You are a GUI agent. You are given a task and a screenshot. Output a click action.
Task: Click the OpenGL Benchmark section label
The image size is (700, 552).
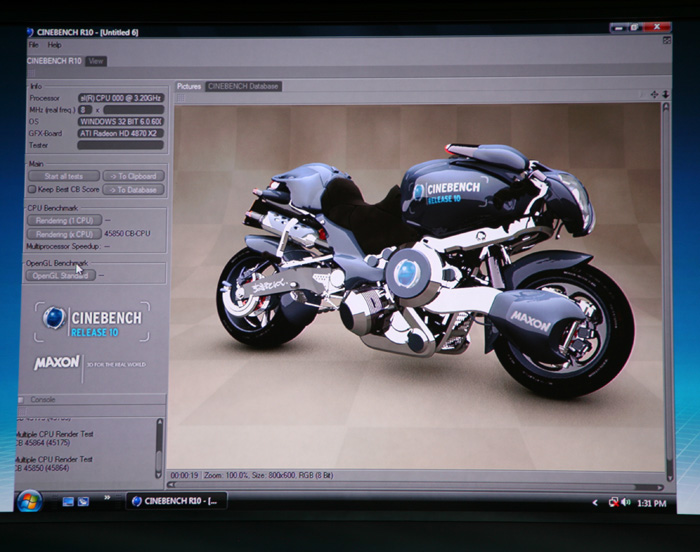[x=57, y=263]
